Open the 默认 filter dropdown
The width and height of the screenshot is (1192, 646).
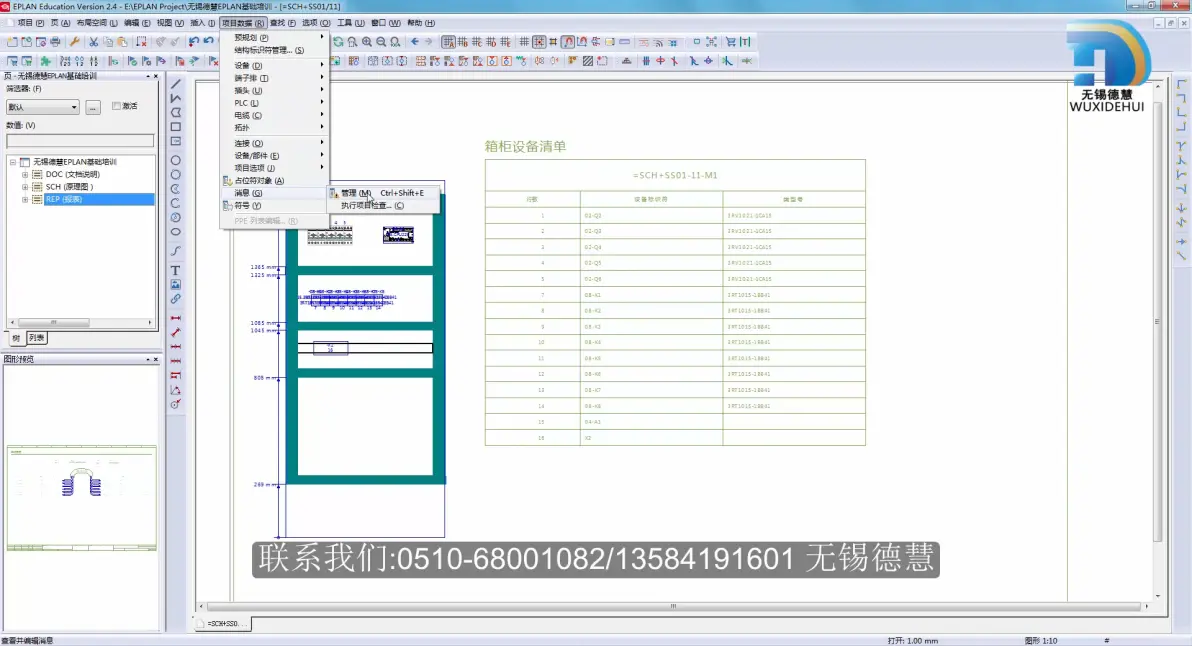pos(43,107)
